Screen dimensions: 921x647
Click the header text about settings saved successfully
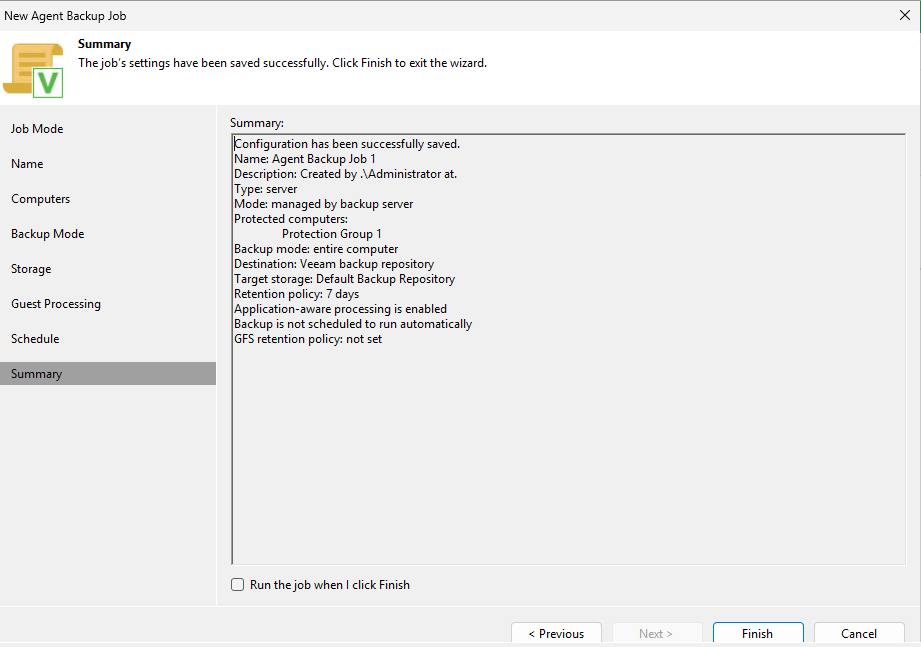(283, 63)
